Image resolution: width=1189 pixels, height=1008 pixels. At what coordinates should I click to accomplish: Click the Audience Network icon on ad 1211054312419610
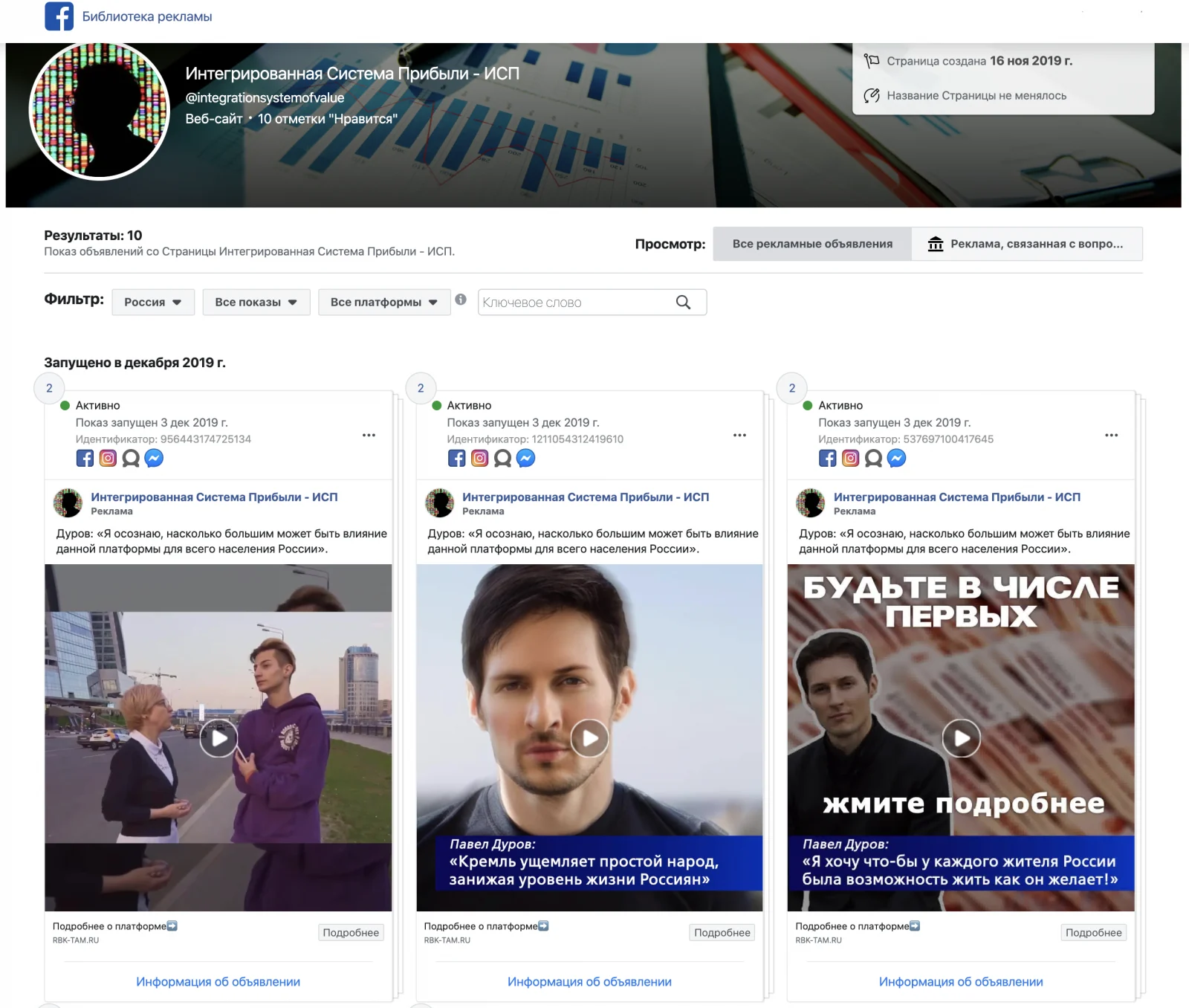coord(502,459)
